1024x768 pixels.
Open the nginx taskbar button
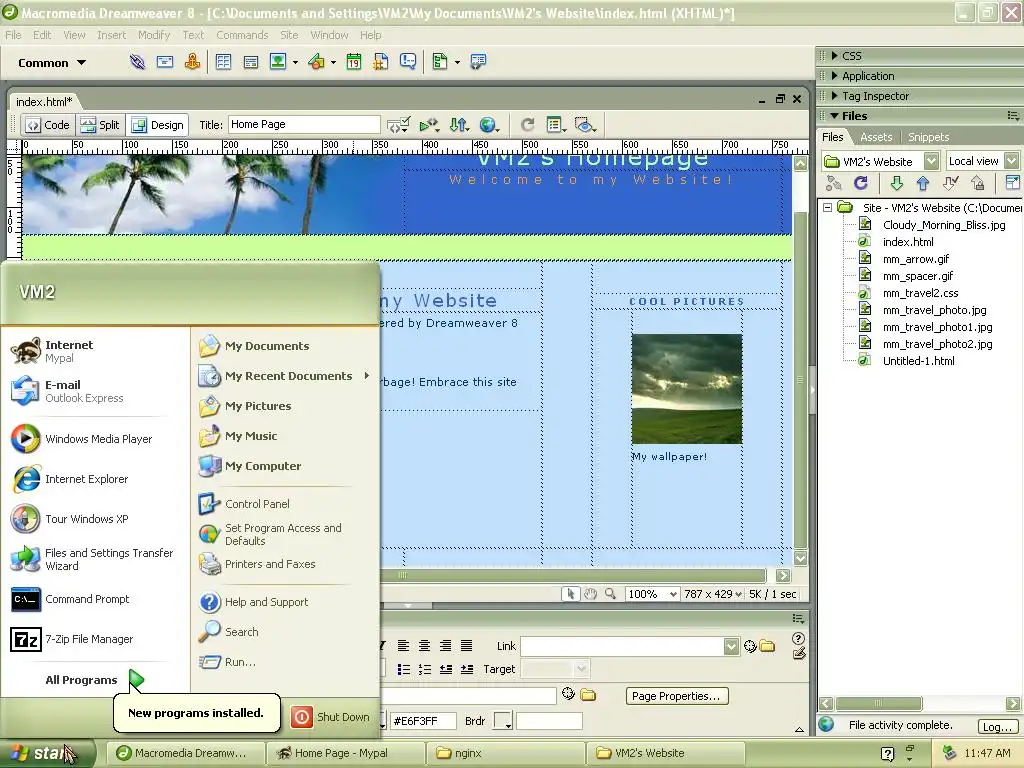coord(504,753)
